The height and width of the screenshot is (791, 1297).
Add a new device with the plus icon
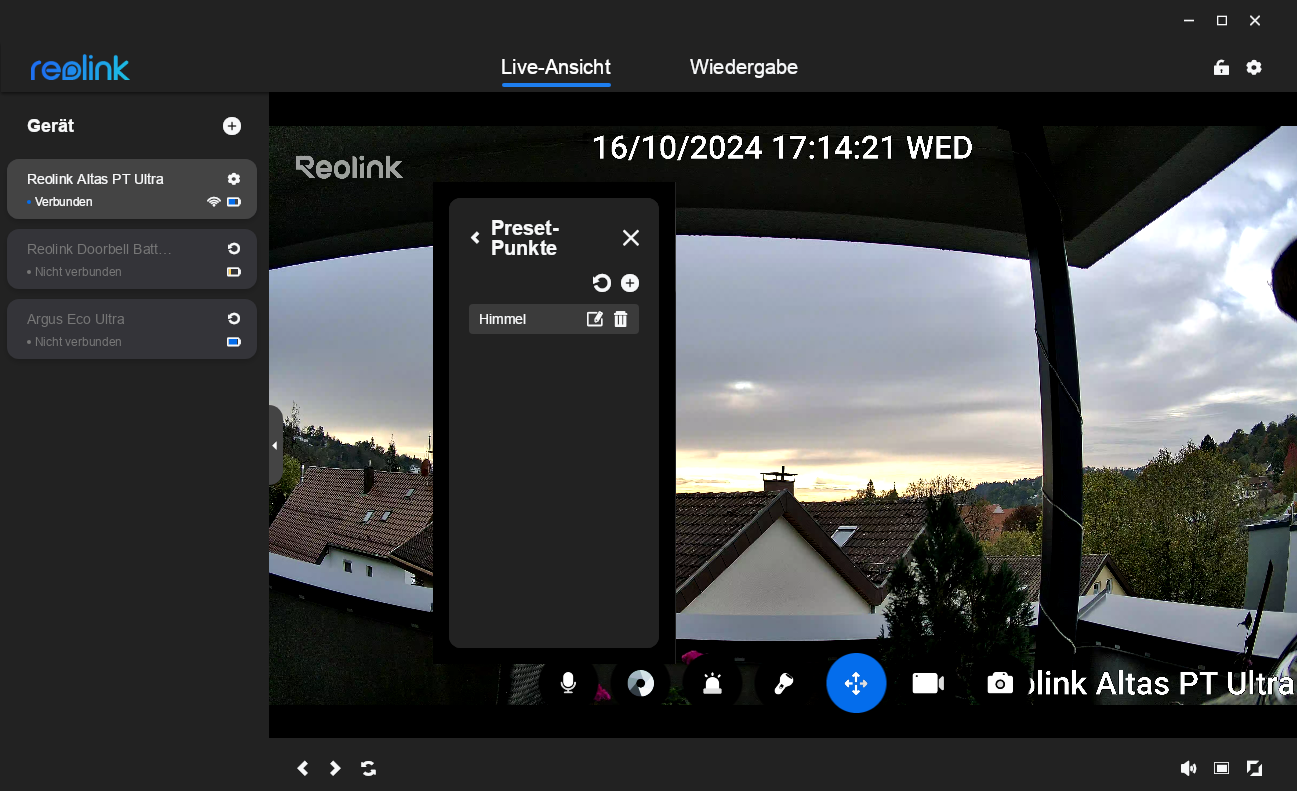point(232,126)
